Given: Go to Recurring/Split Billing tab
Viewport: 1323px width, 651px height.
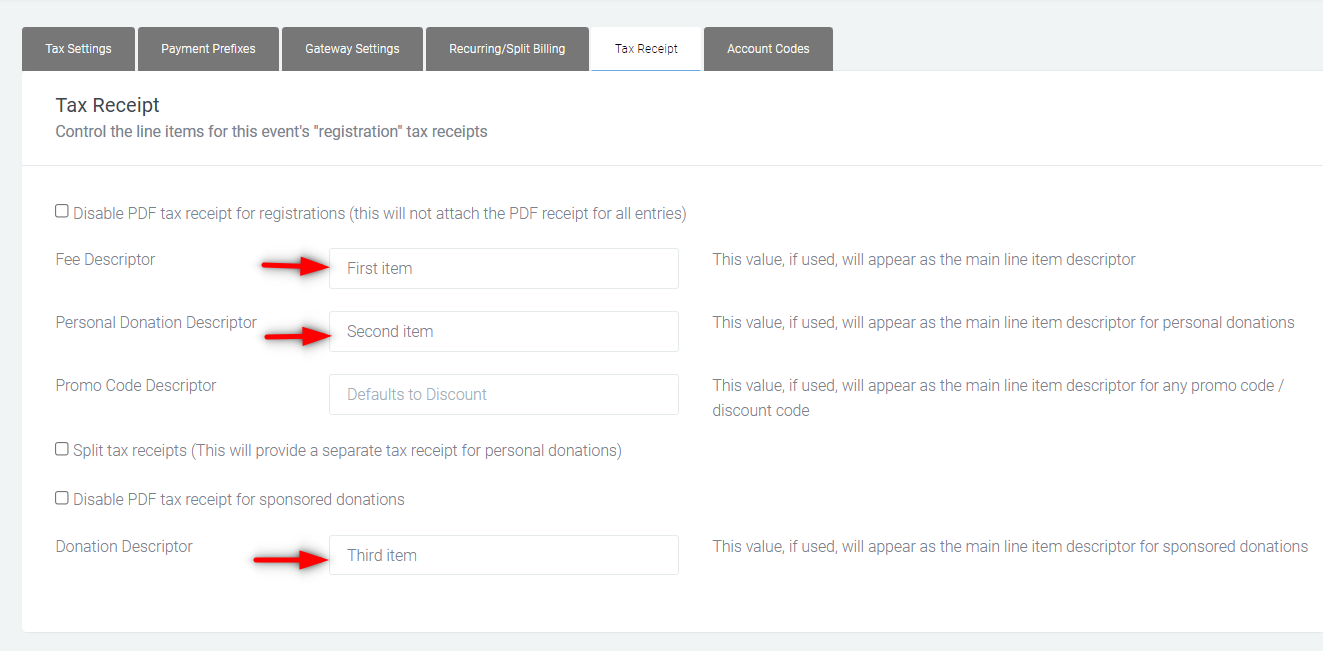Looking at the screenshot, I should click(507, 49).
